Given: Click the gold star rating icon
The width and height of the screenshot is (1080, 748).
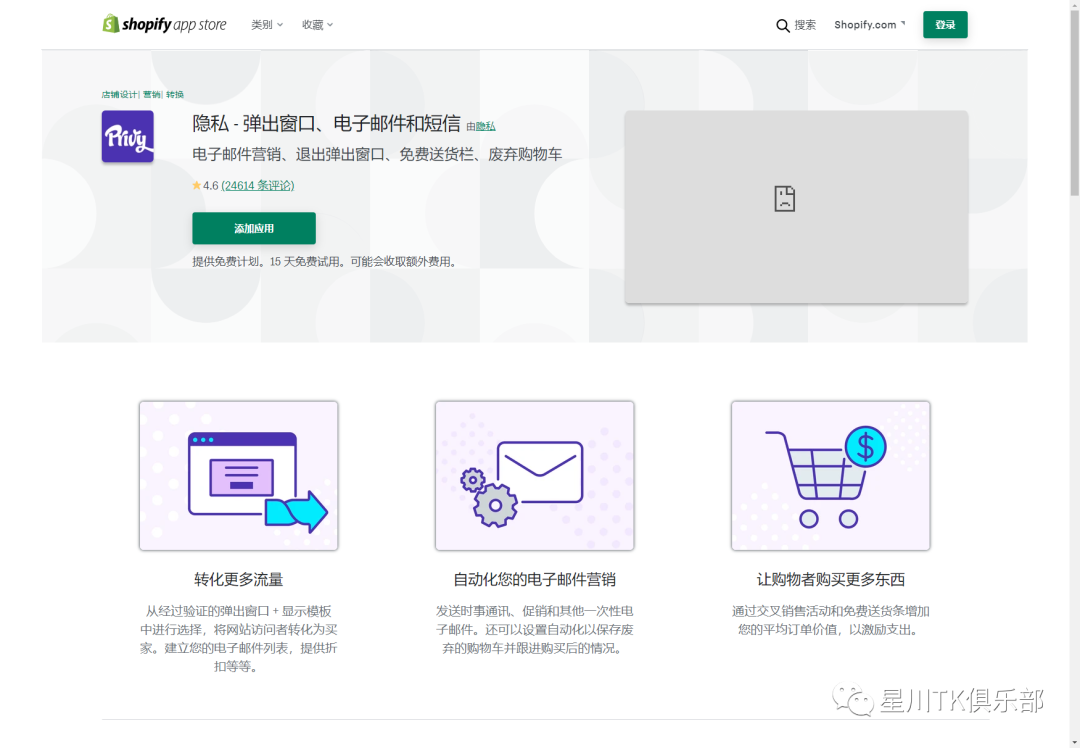Looking at the screenshot, I should [x=196, y=185].
